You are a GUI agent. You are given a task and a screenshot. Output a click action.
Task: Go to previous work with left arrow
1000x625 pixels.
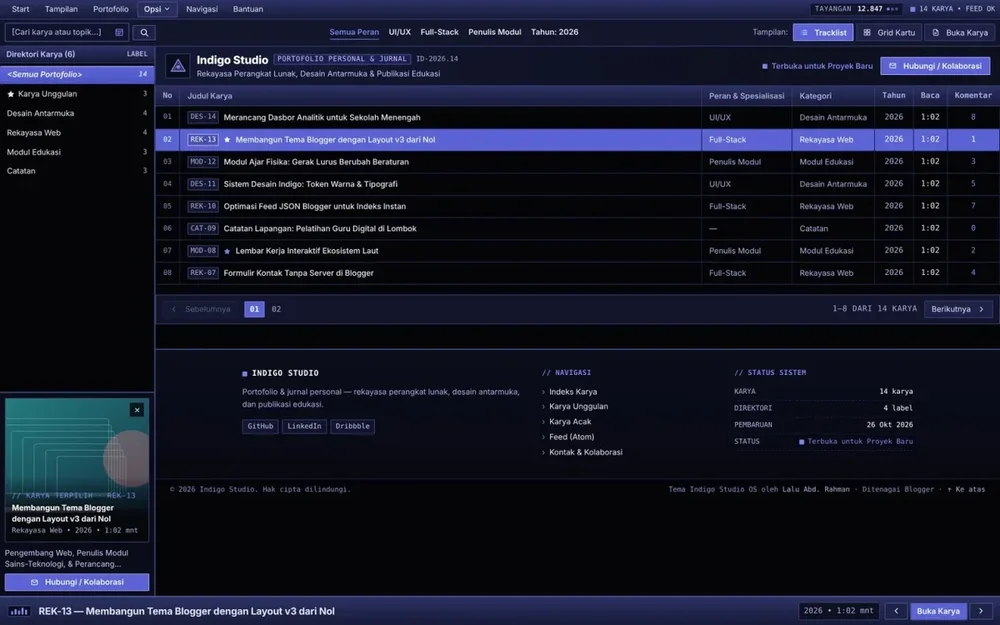click(x=896, y=611)
